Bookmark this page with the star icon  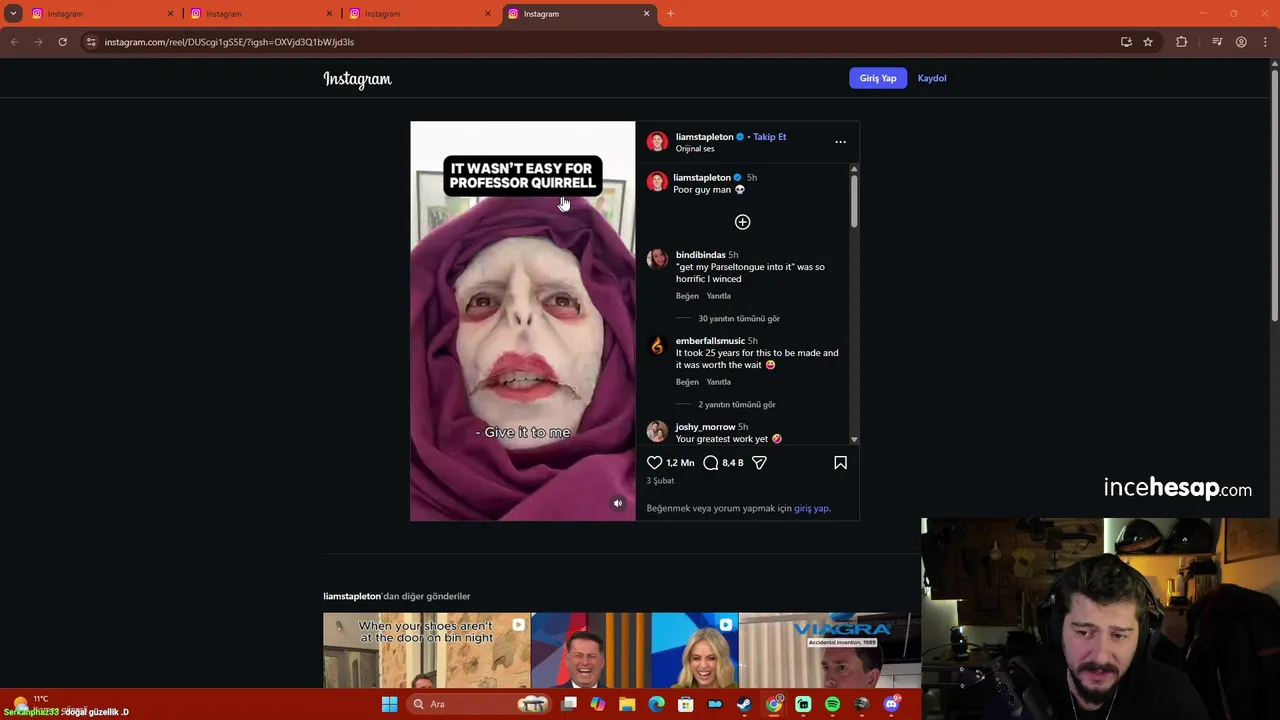1148,42
